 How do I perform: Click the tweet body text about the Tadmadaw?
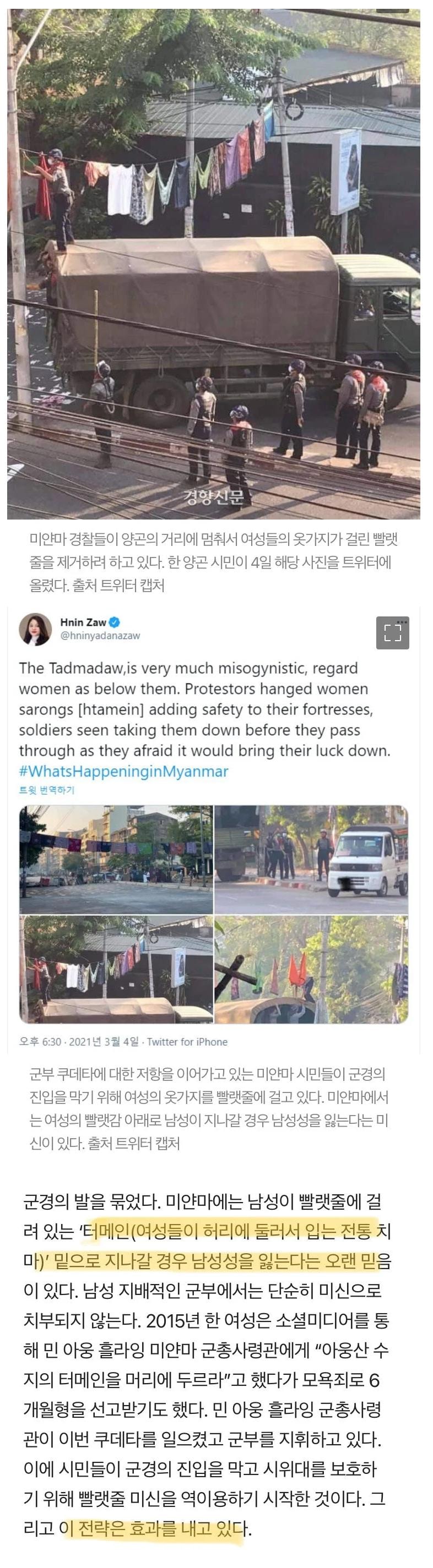(x=205, y=709)
